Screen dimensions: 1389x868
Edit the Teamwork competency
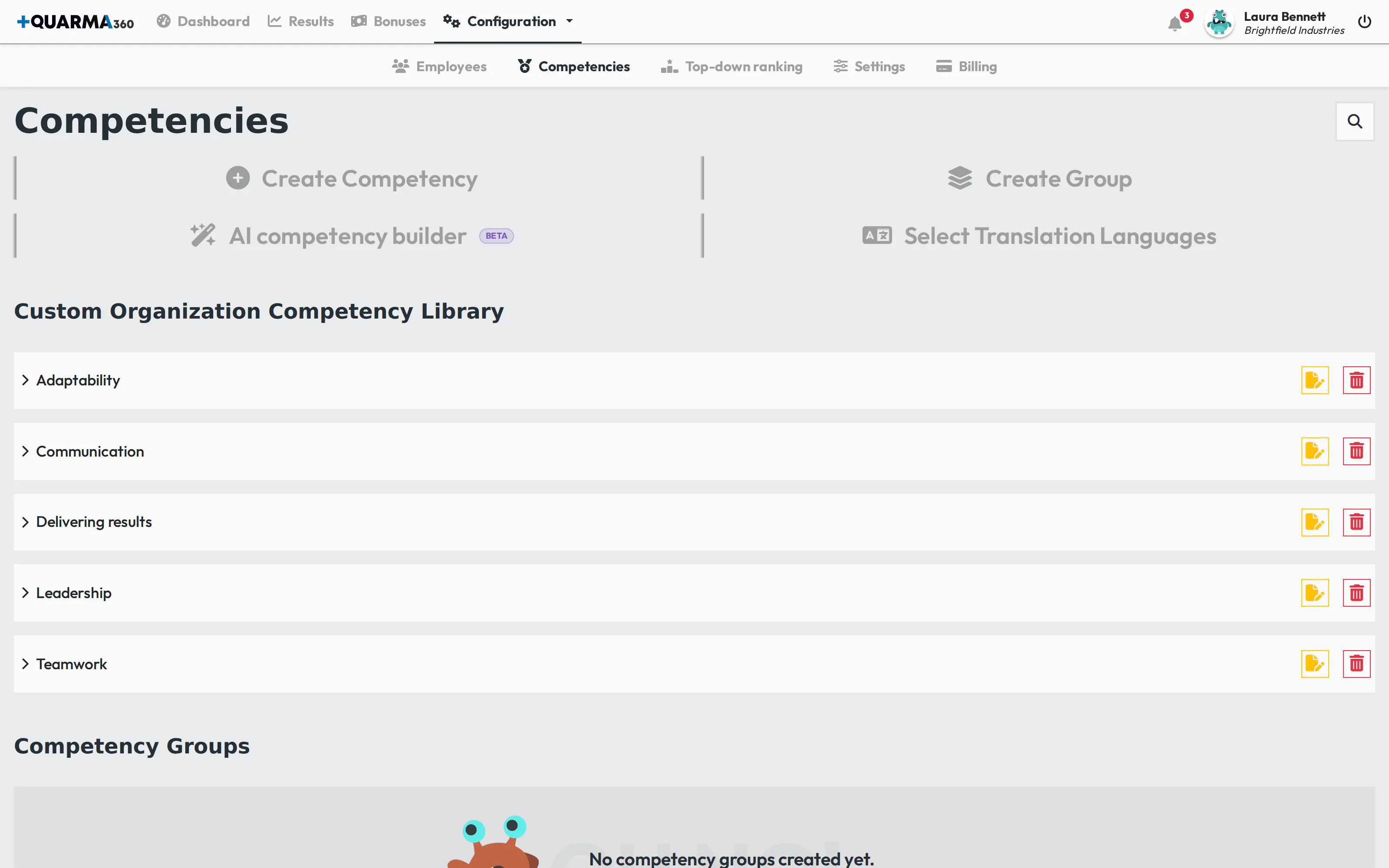click(x=1314, y=664)
